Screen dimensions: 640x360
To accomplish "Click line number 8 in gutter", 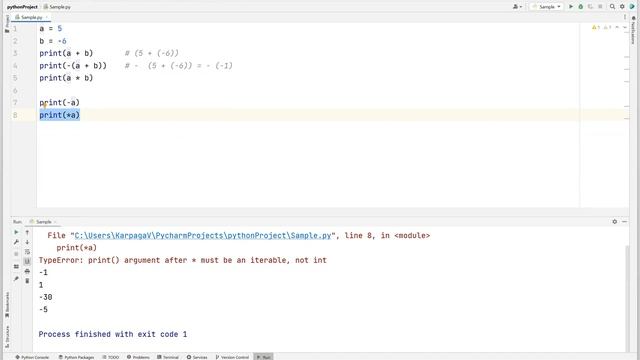I will point(15,115).
